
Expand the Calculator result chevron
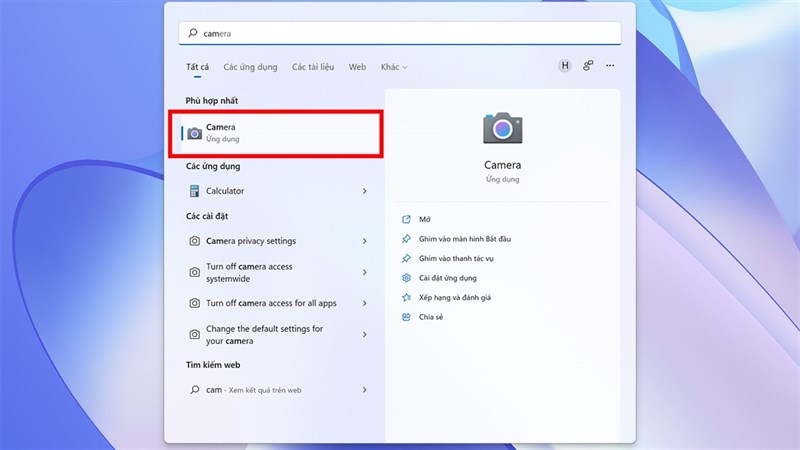tap(365, 191)
